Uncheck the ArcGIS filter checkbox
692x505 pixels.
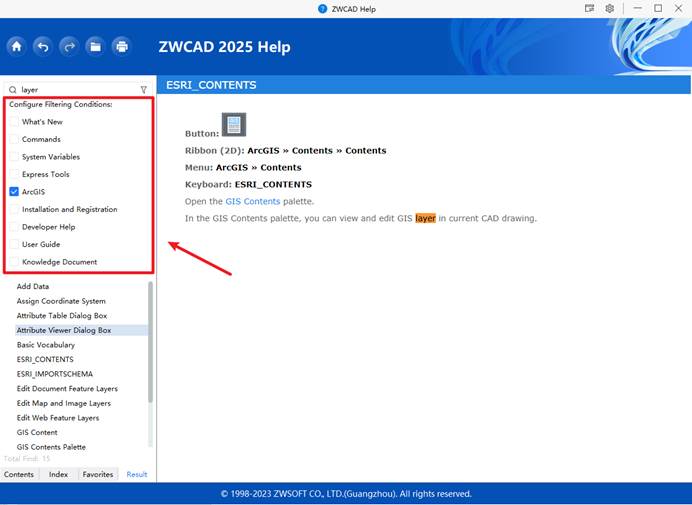coord(14,192)
